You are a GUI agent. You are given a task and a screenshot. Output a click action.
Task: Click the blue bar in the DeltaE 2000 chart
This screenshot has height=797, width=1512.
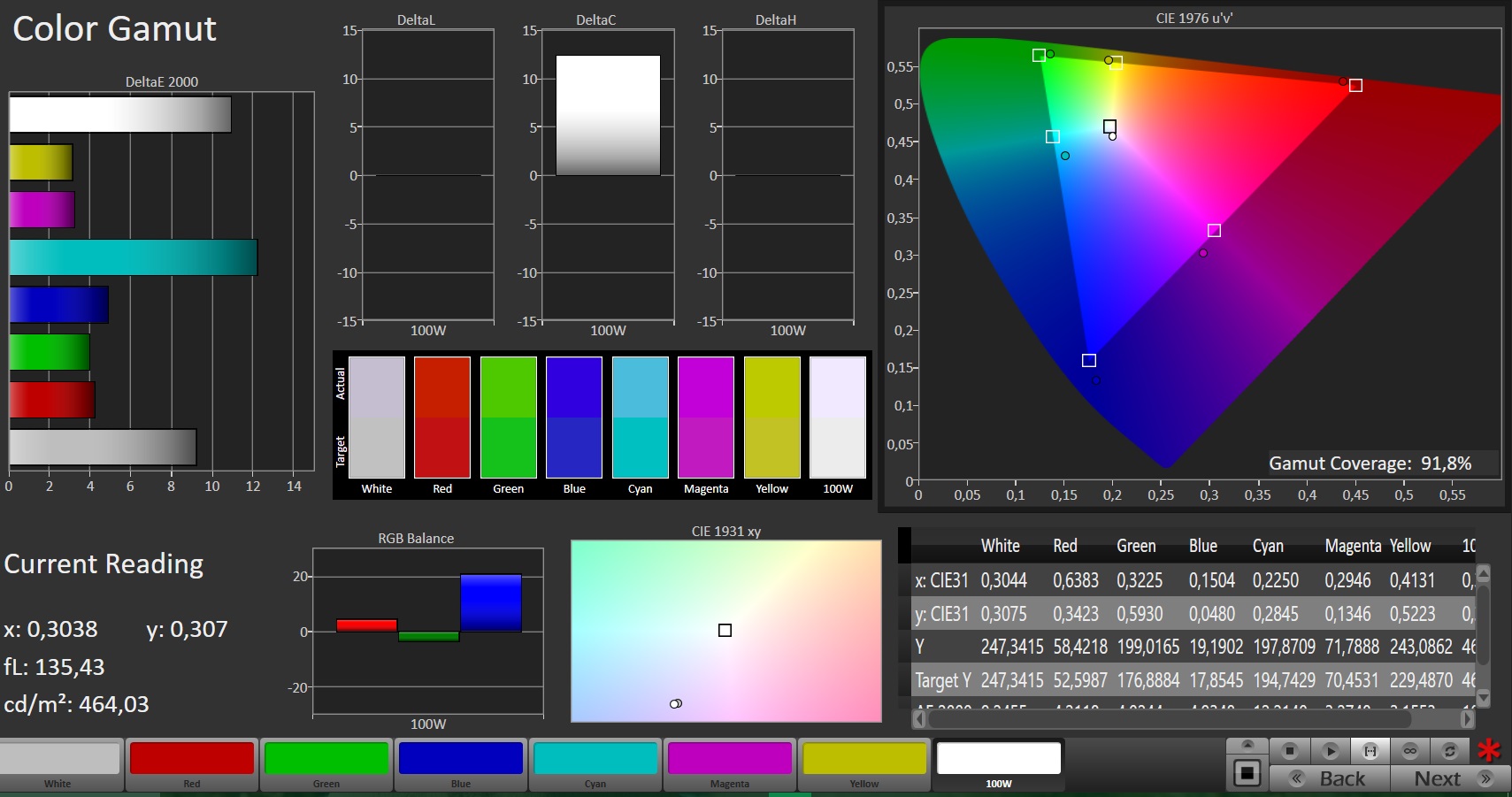coord(58,304)
